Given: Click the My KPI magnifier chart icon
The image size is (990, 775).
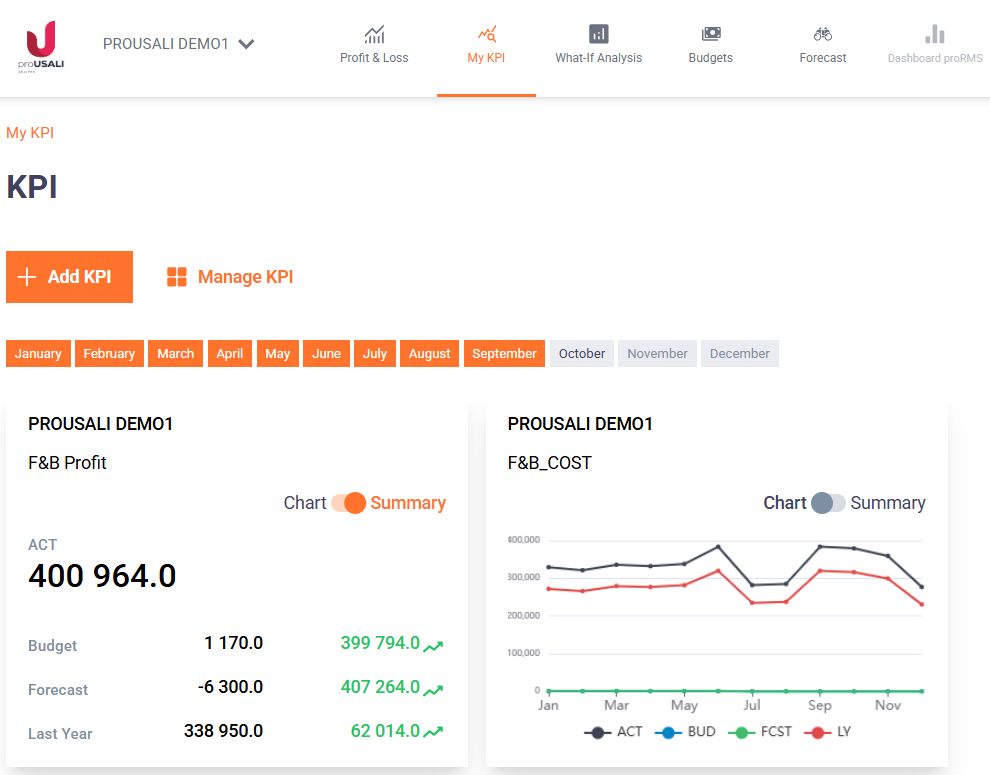Looking at the screenshot, I should pyautogui.click(x=486, y=35).
